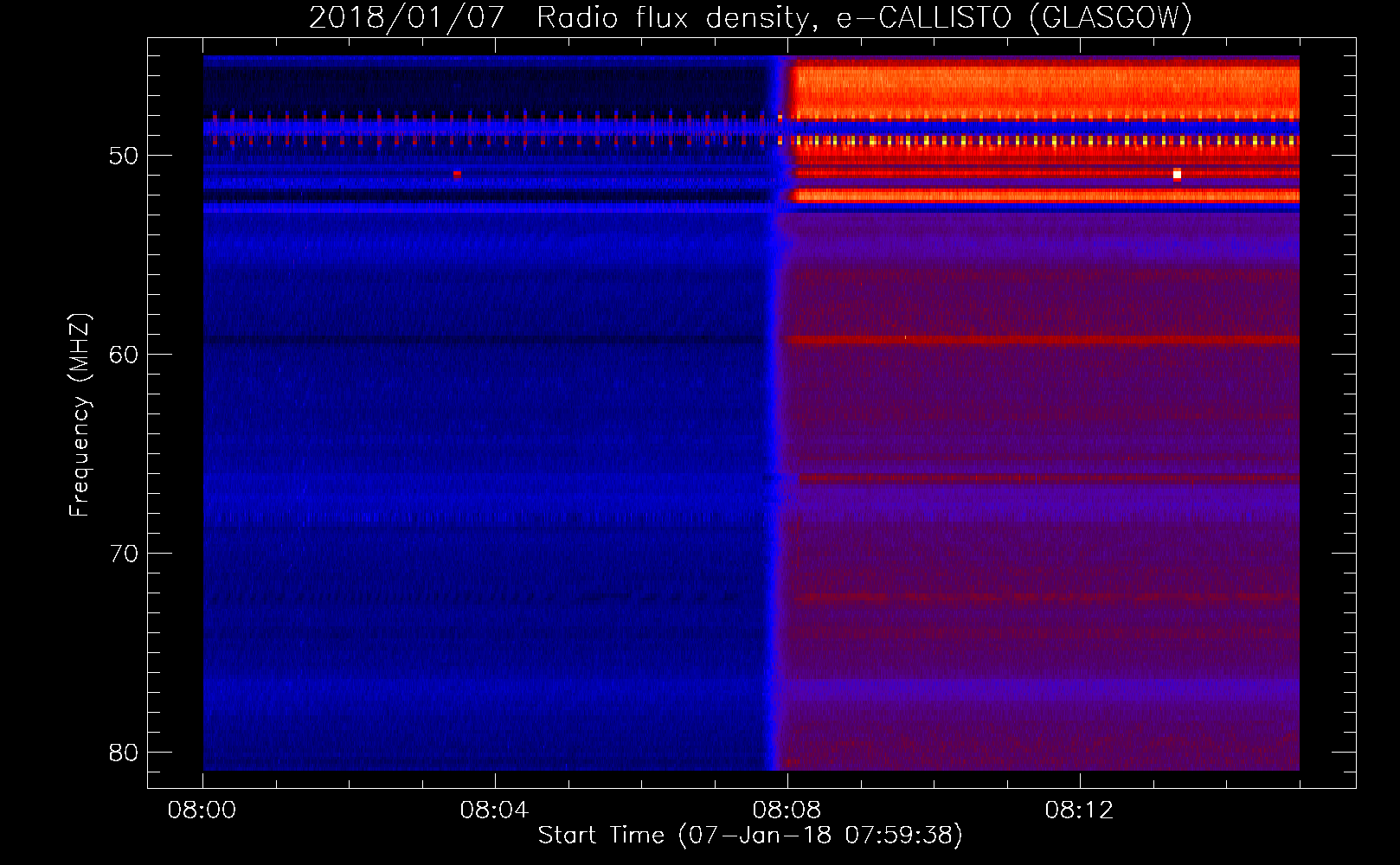Viewport: 1400px width, 865px height.
Task: Click the 'Frequency (MHZ)' axis label
Action: (80, 414)
